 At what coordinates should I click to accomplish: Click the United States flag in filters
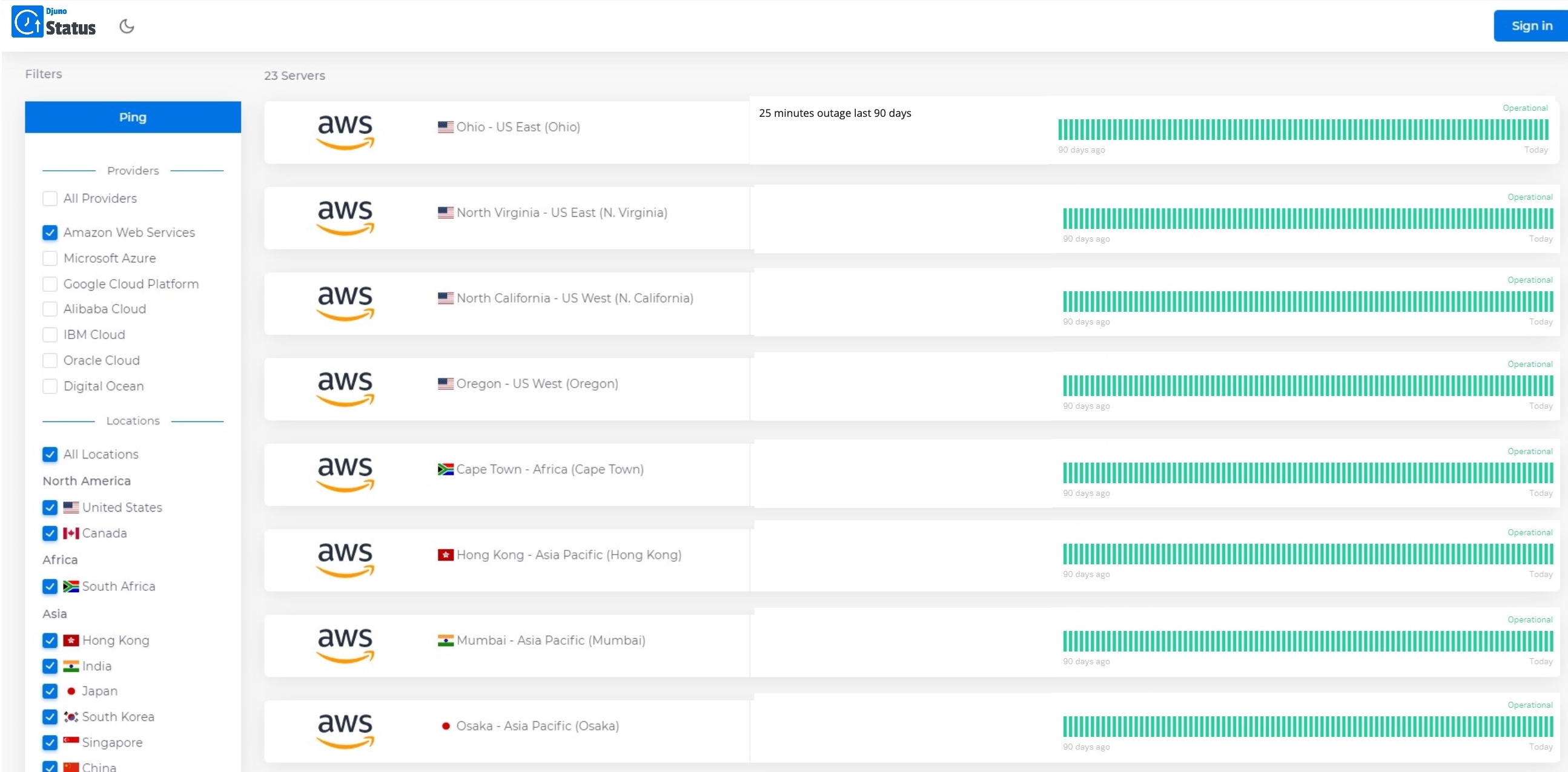[71, 507]
